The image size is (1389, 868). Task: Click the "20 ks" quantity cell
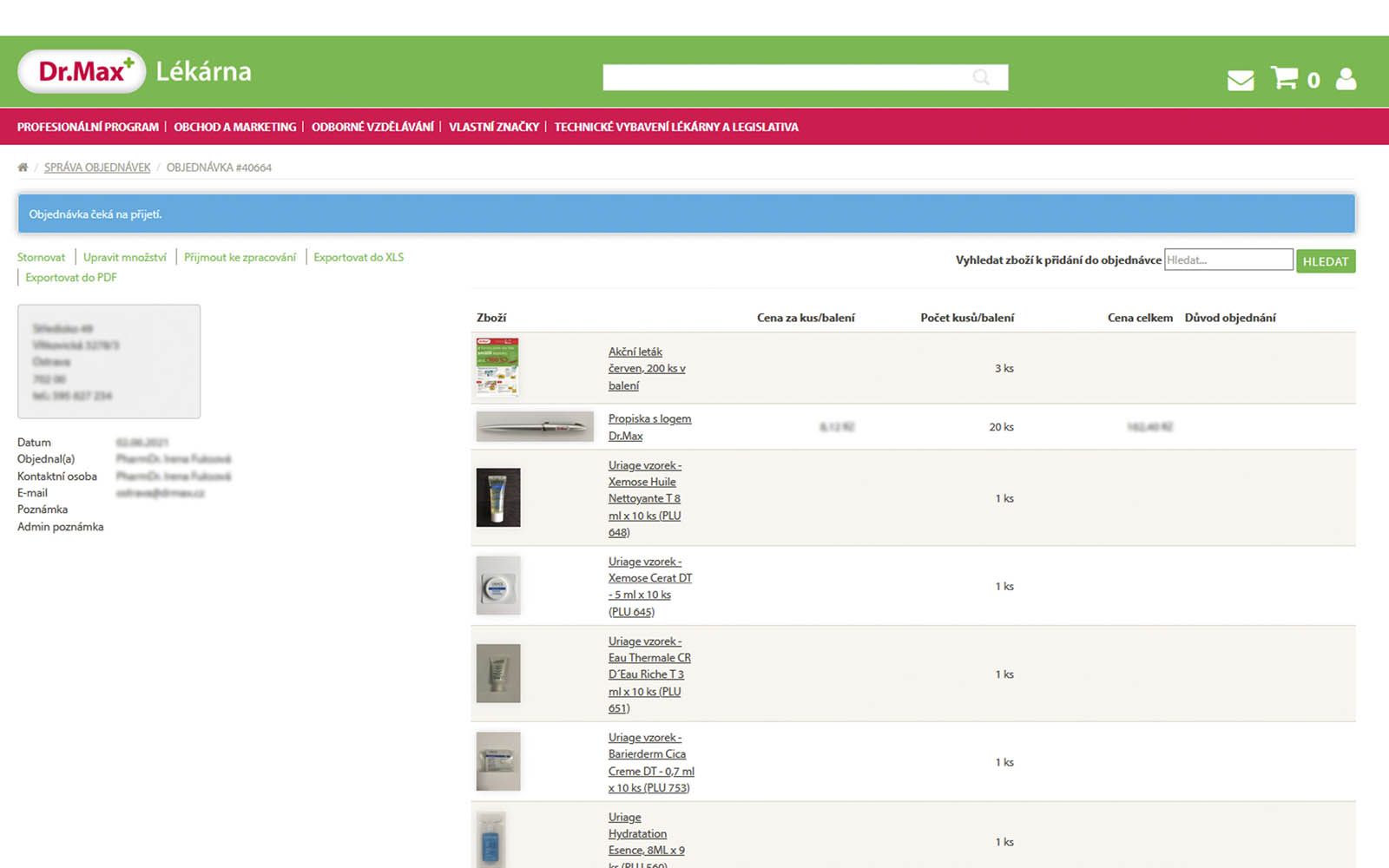tap(1001, 427)
